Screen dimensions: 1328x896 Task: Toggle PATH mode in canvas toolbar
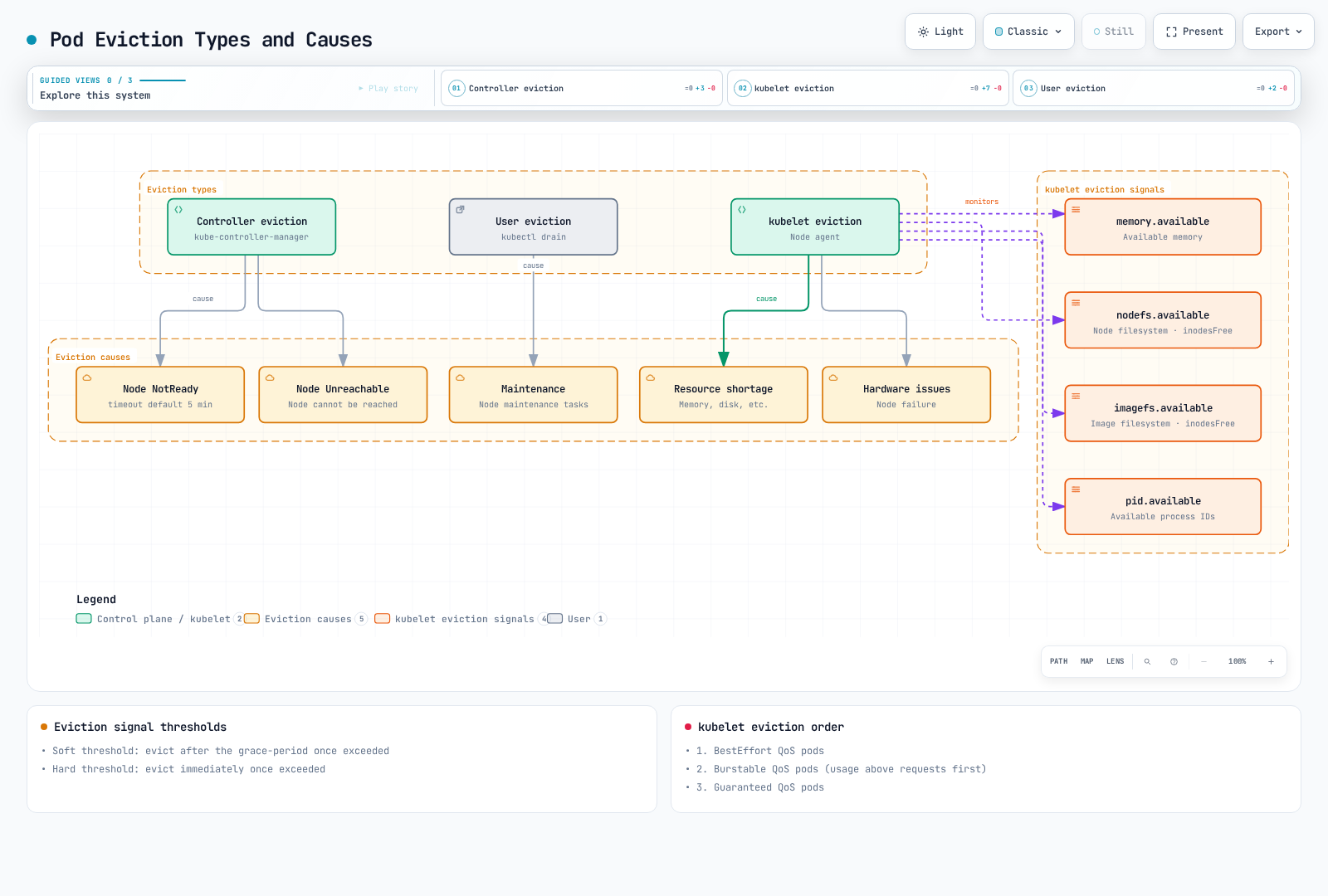pyautogui.click(x=1058, y=661)
